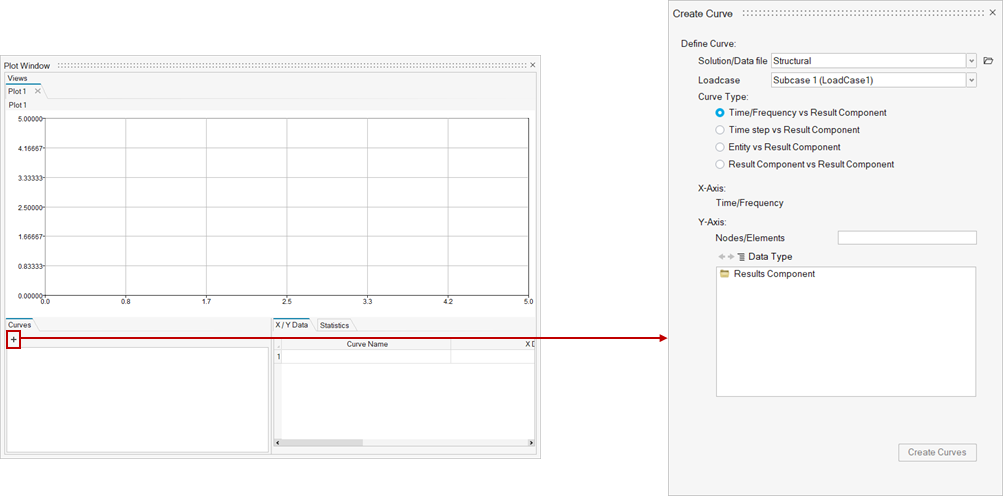Open the X / Y Data tab
1003x496 pixels.
pyautogui.click(x=292, y=326)
